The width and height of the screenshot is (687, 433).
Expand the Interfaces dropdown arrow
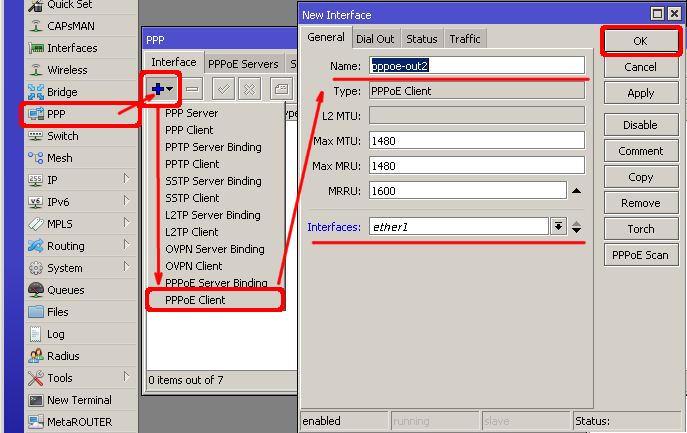(x=559, y=227)
